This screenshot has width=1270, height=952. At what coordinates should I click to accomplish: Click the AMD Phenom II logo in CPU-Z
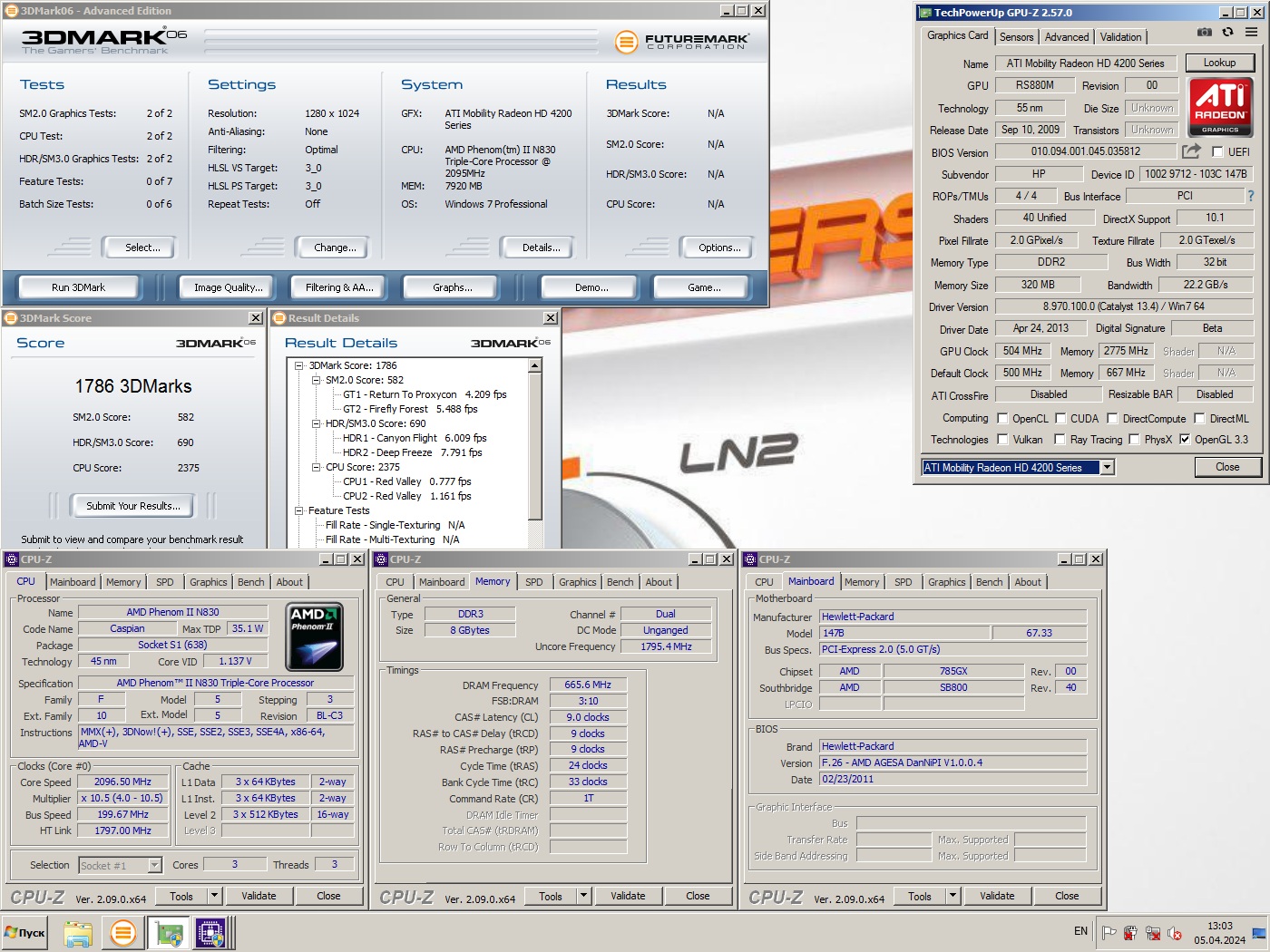pyautogui.click(x=314, y=636)
